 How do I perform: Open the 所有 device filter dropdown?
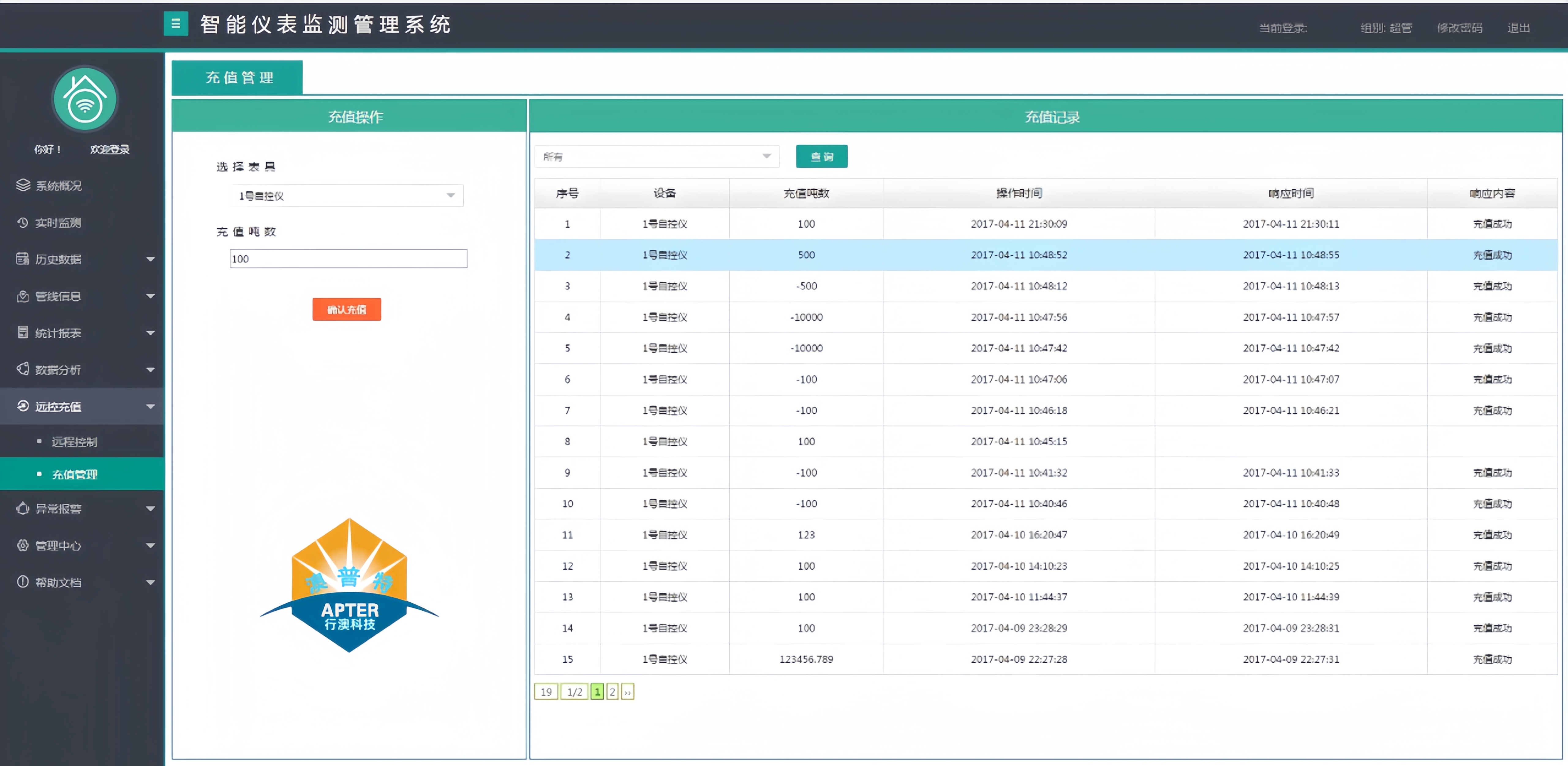(658, 157)
